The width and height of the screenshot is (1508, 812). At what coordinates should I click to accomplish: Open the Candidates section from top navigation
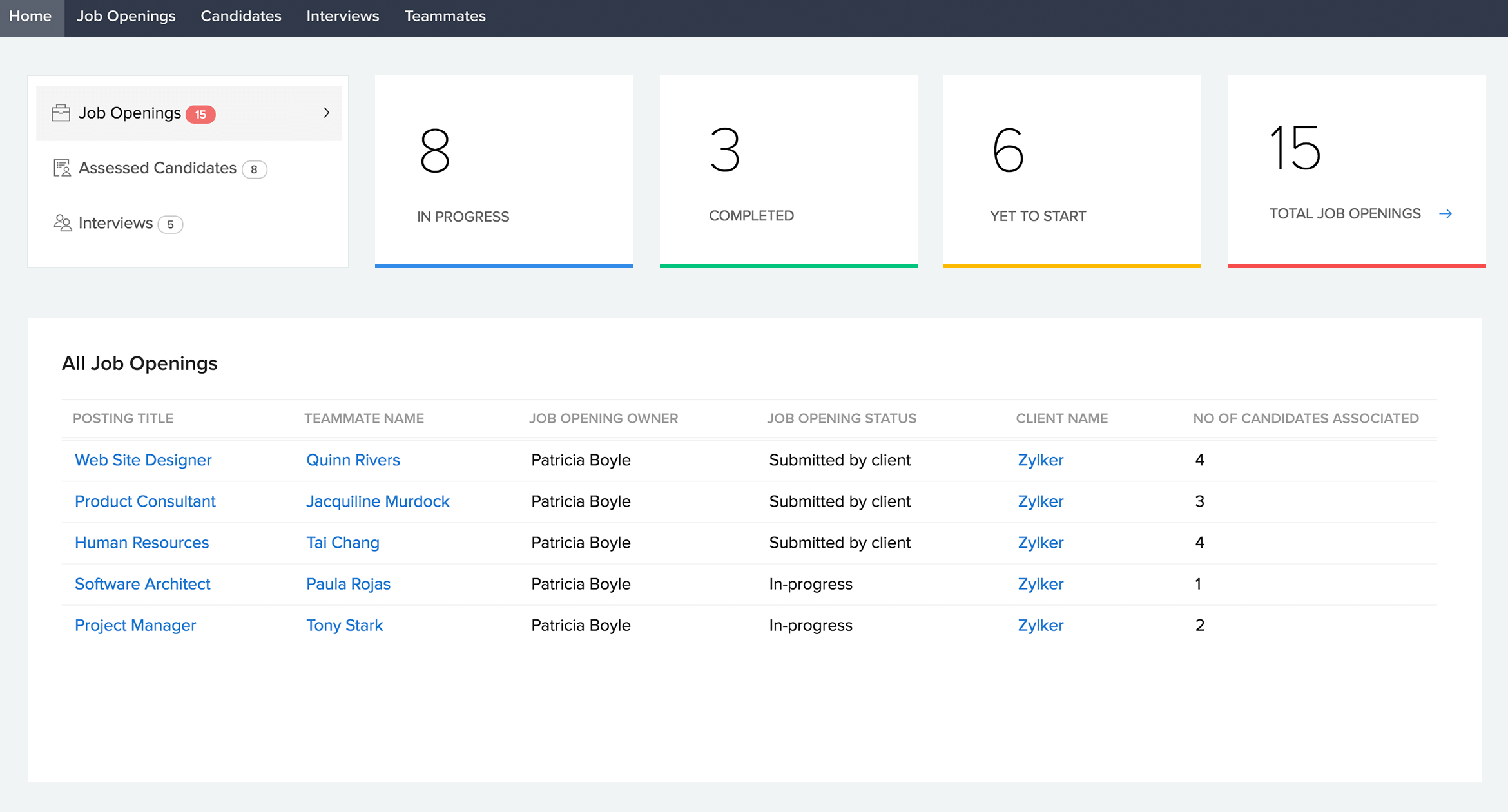[240, 16]
